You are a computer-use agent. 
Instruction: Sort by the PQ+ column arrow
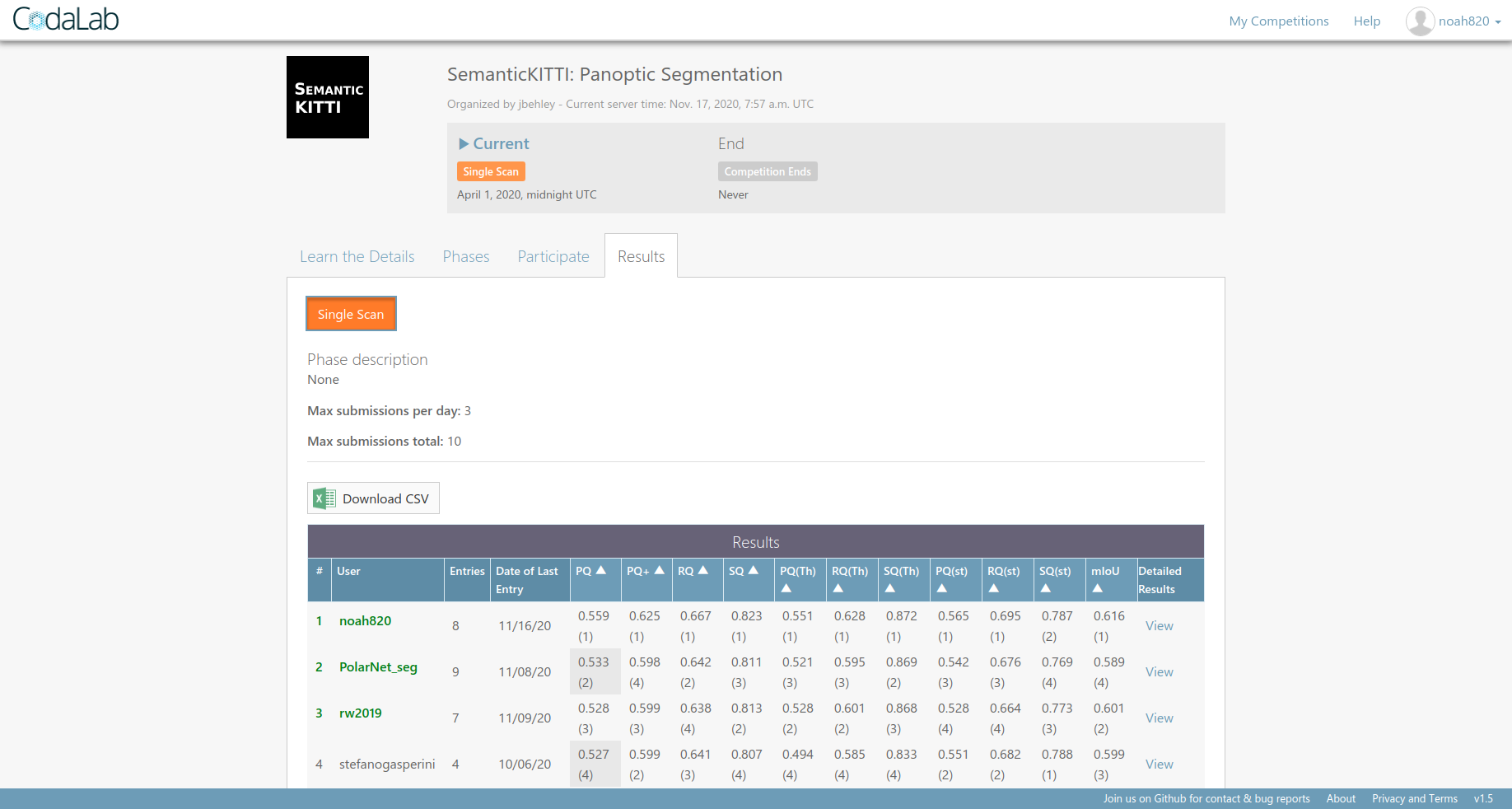(660, 570)
